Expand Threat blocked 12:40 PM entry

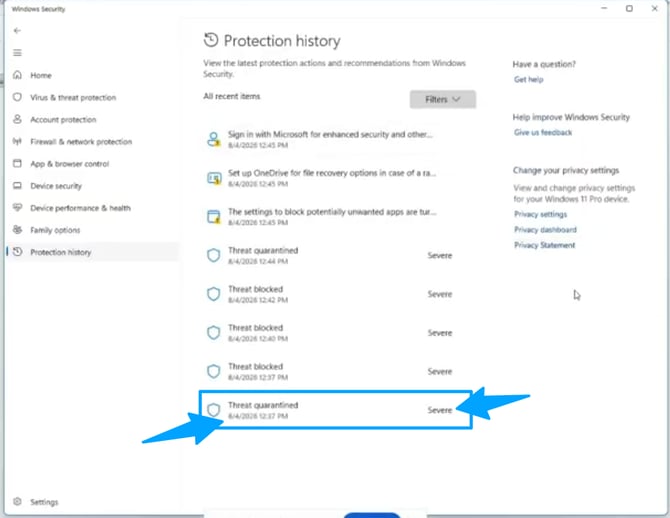tap(338, 333)
